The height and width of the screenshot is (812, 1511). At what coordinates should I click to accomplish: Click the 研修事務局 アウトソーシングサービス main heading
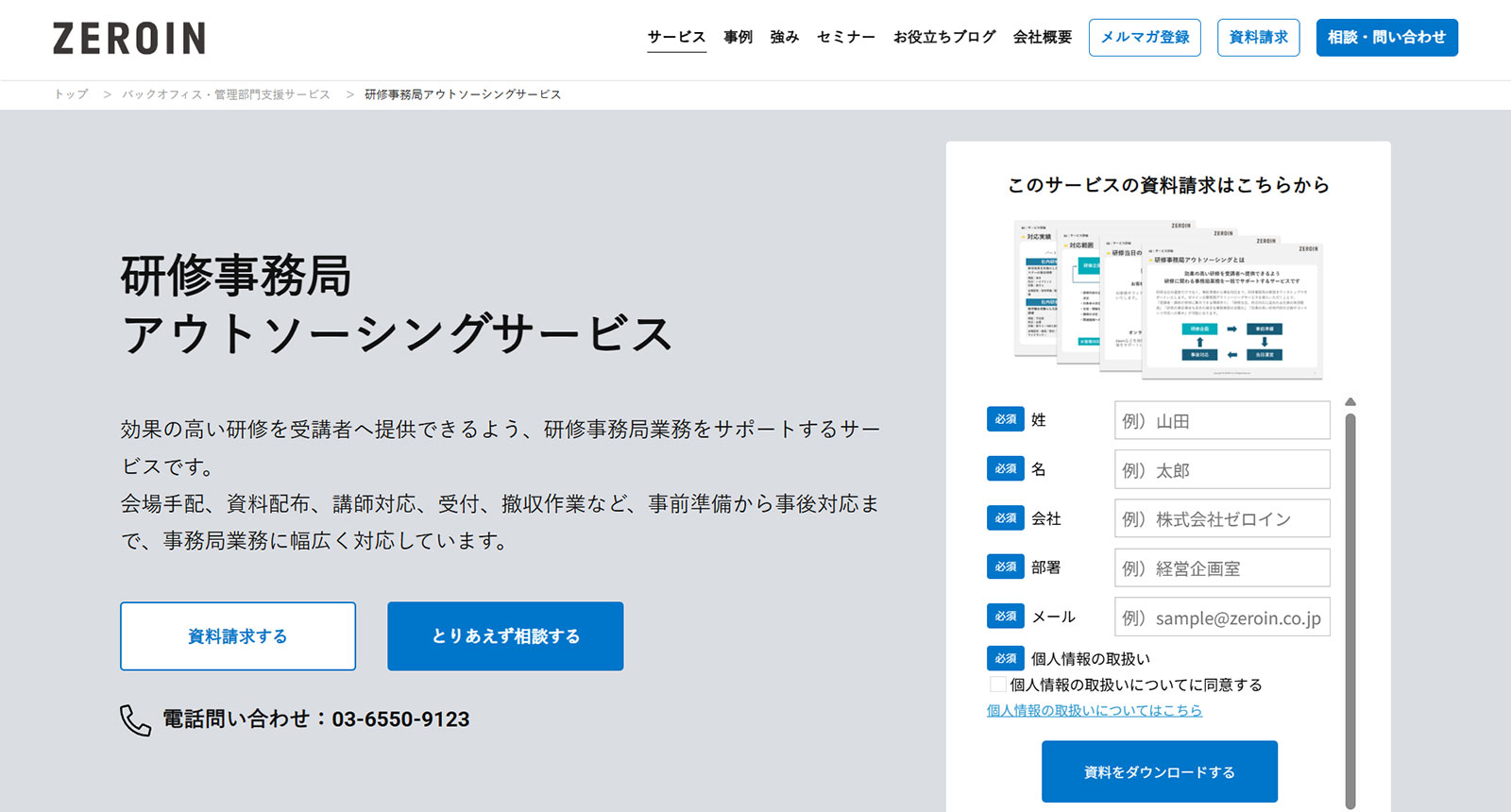pyautogui.click(x=397, y=304)
